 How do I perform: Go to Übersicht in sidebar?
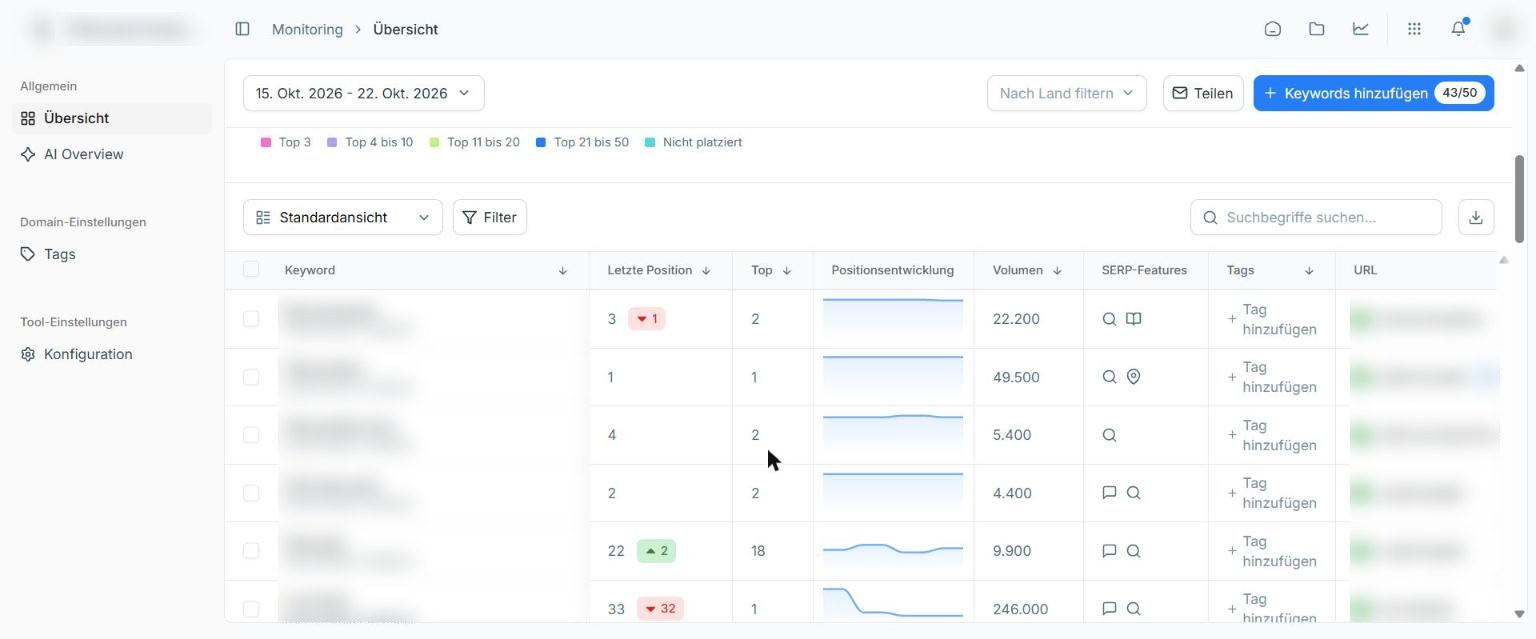(112, 118)
